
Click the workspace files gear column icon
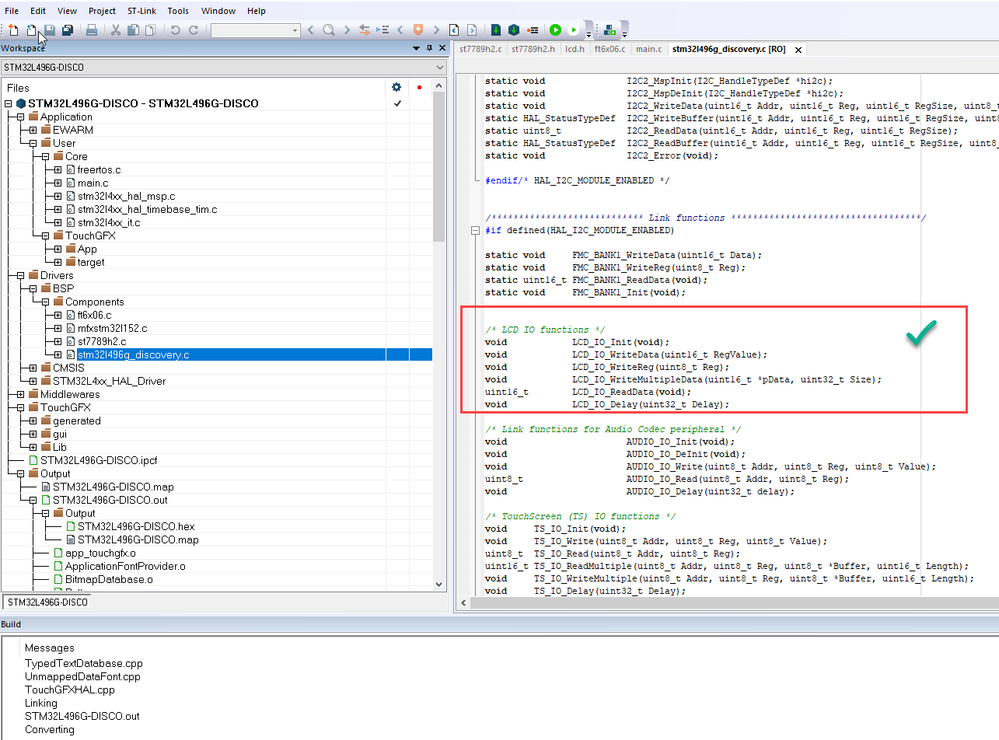coord(396,87)
